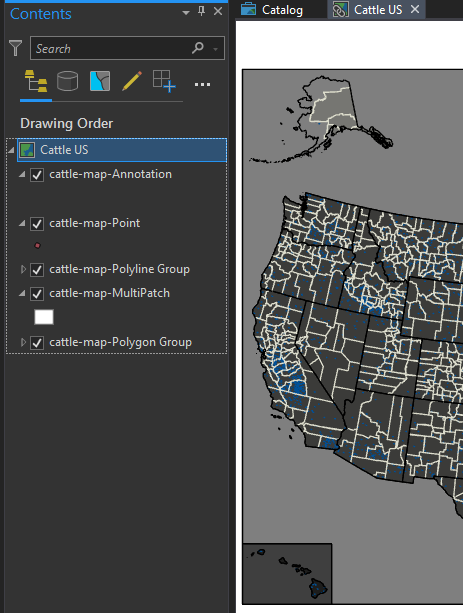Image resolution: width=463 pixels, height=613 pixels.
Task: Click the filter funnel icon
Action: tap(16, 48)
